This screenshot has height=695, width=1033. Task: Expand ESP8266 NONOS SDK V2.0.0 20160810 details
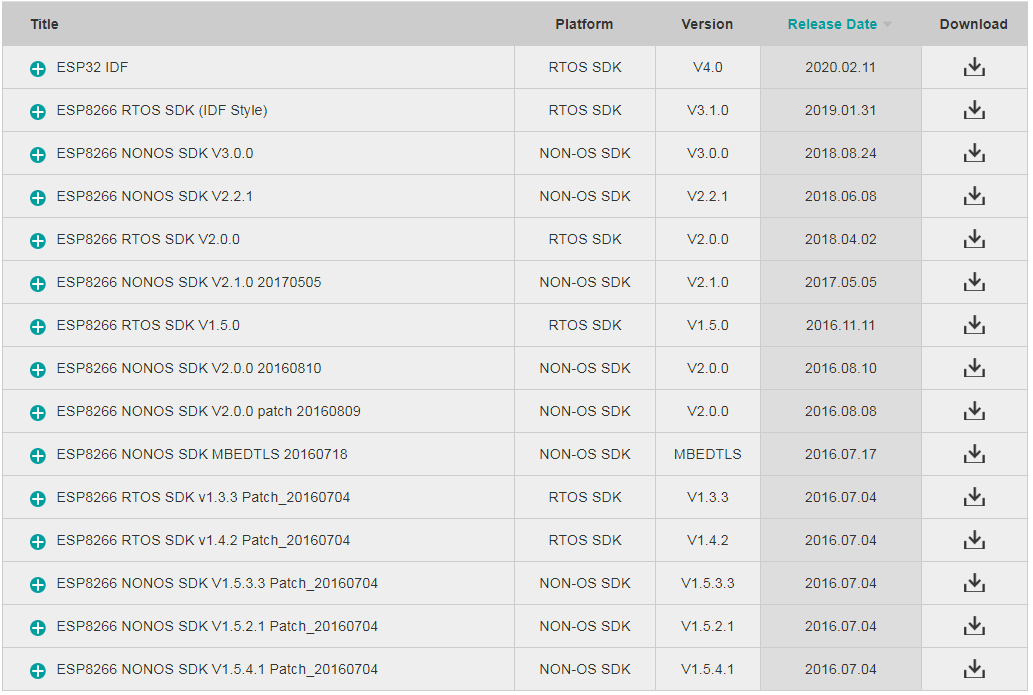pyautogui.click(x=38, y=370)
